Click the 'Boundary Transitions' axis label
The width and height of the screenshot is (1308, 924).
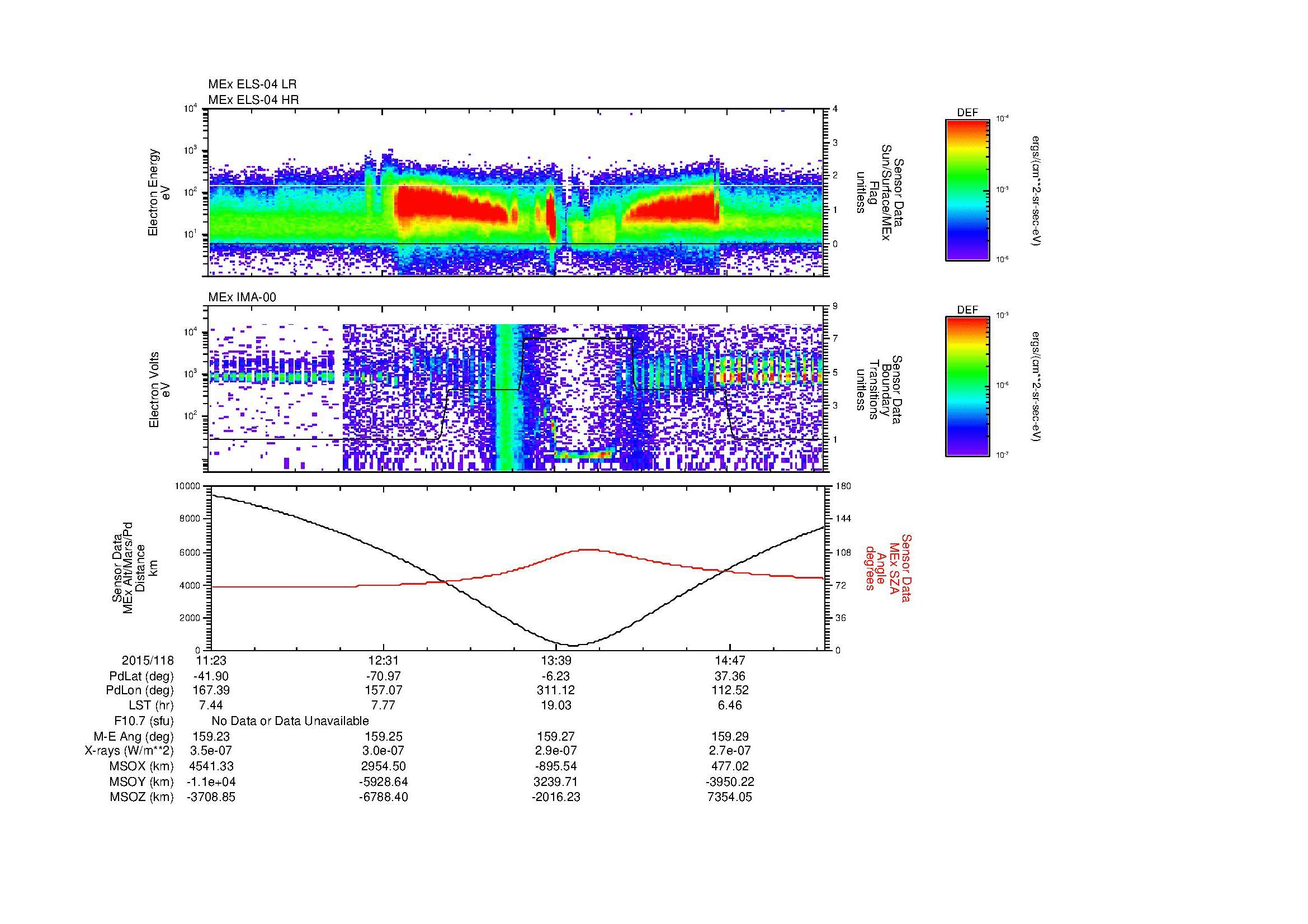point(879,390)
